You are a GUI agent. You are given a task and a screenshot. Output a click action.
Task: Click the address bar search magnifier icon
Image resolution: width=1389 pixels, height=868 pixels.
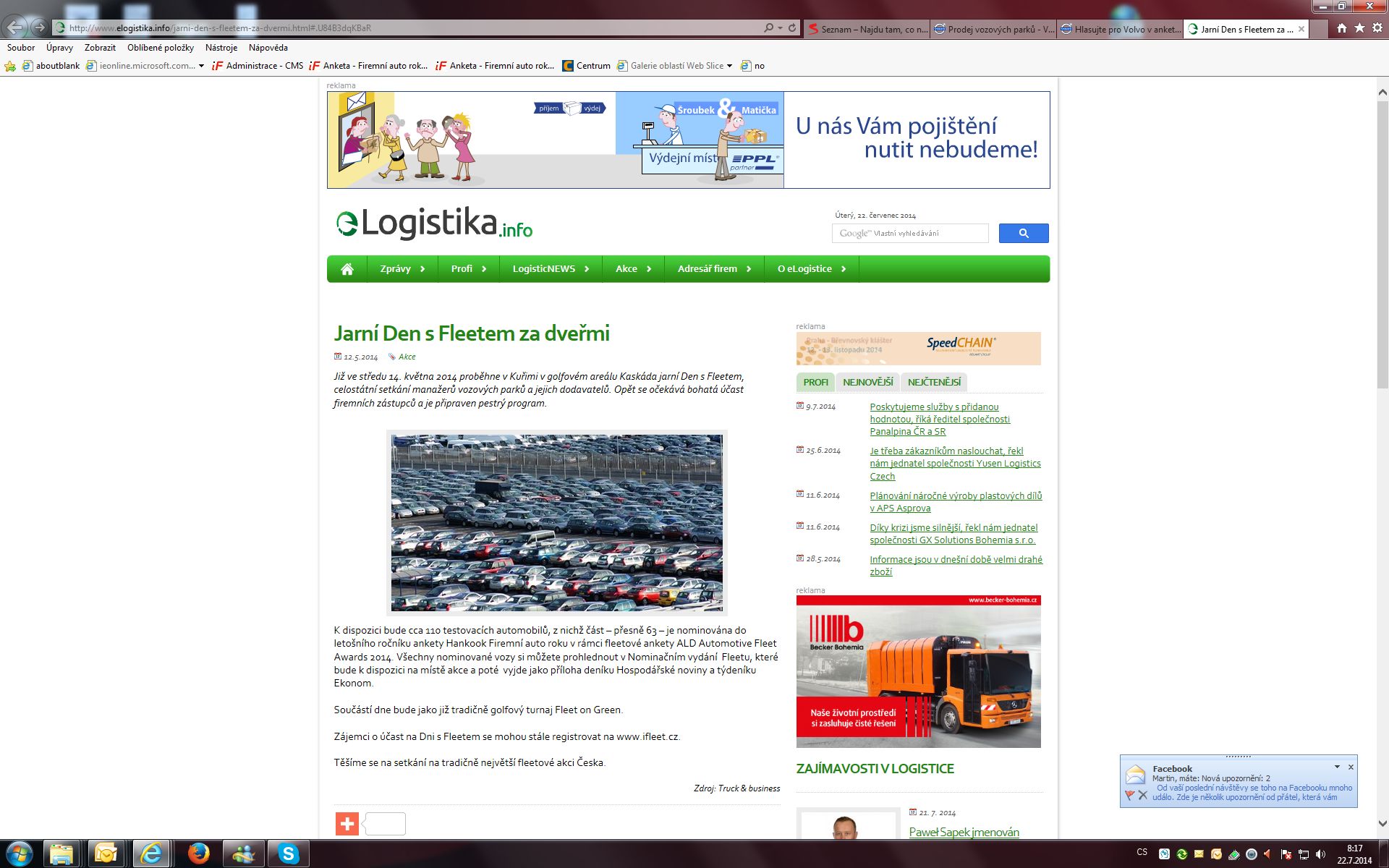point(768,28)
